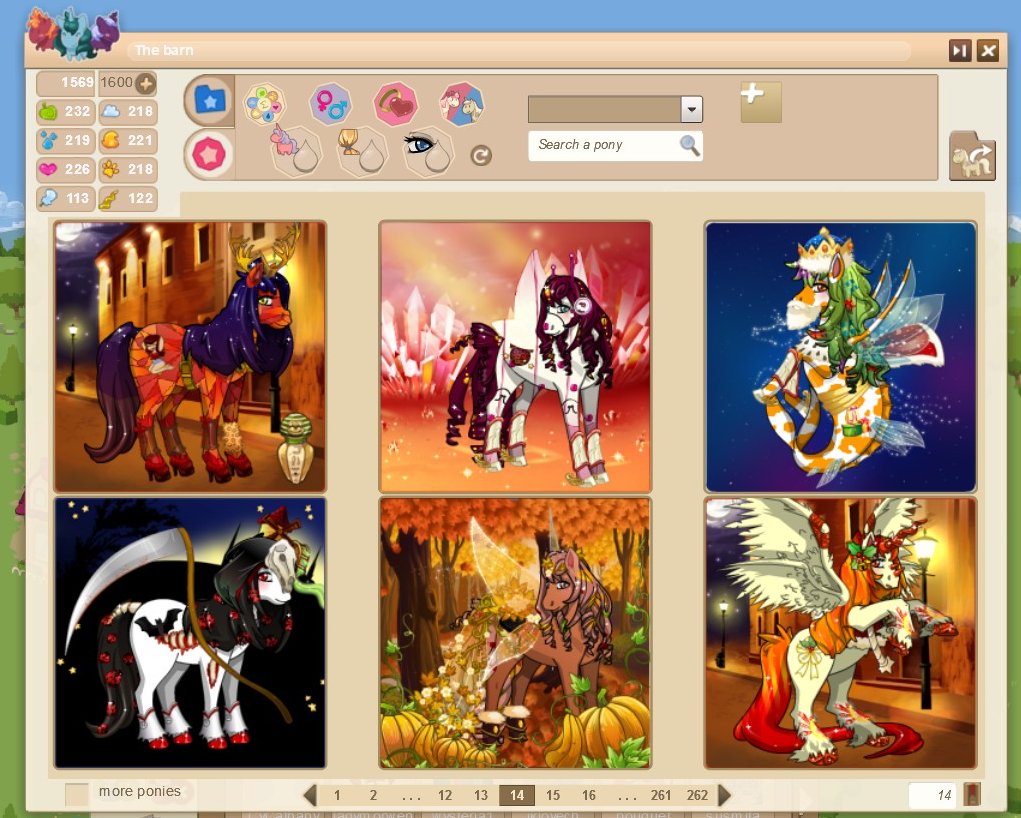The image size is (1021, 818).
Task: Click the plus next to 1600 capacity
Action: pos(145,83)
